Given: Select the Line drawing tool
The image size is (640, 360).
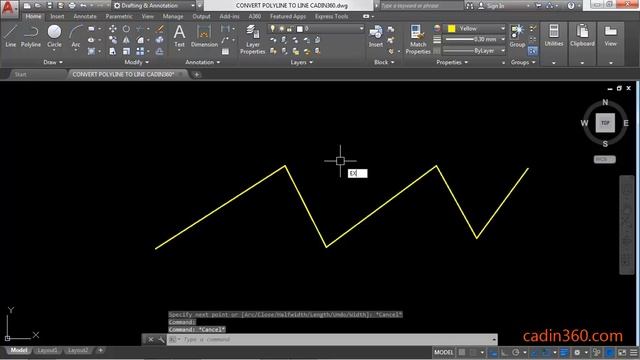Looking at the screenshot, I should point(11,36).
